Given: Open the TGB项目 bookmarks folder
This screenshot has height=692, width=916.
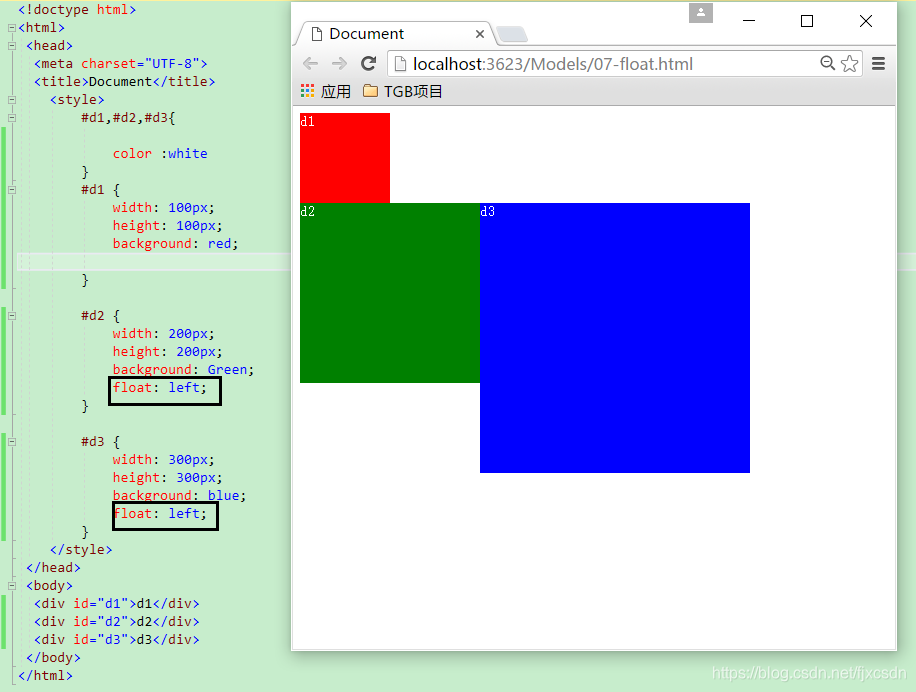Looking at the screenshot, I should pyautogui.click(x=403, y=91).
